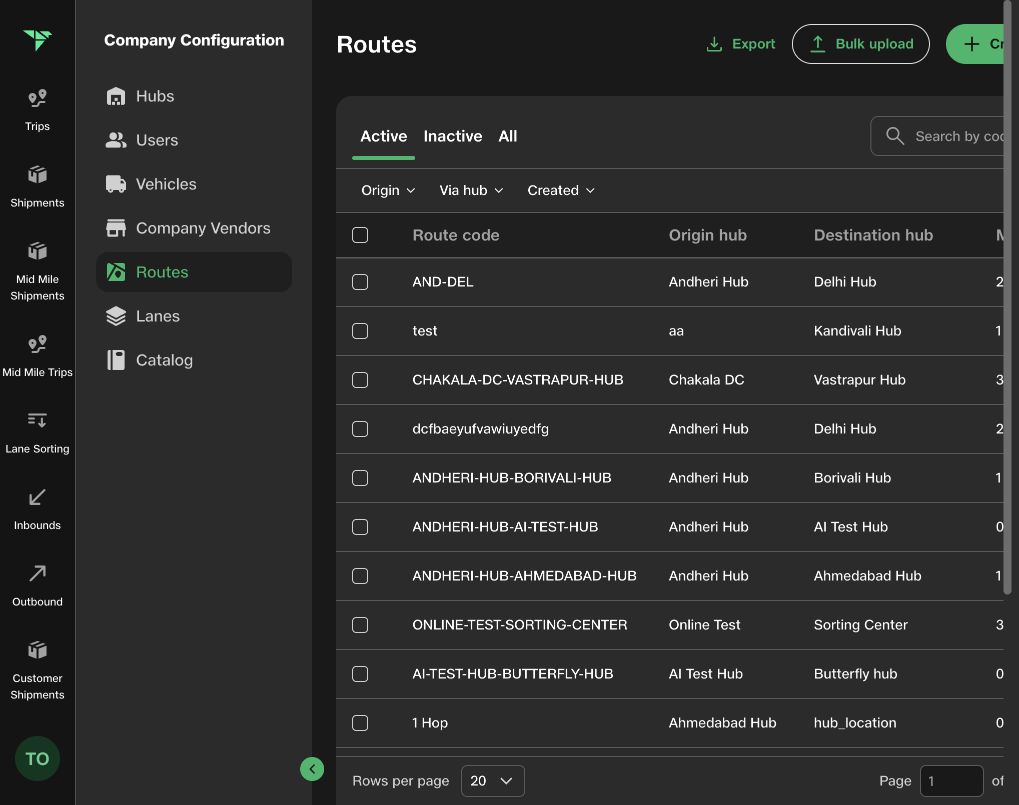Open Catalog configuration menu item
This screenshot has height=805, width=1019.
tap(194, 360)
